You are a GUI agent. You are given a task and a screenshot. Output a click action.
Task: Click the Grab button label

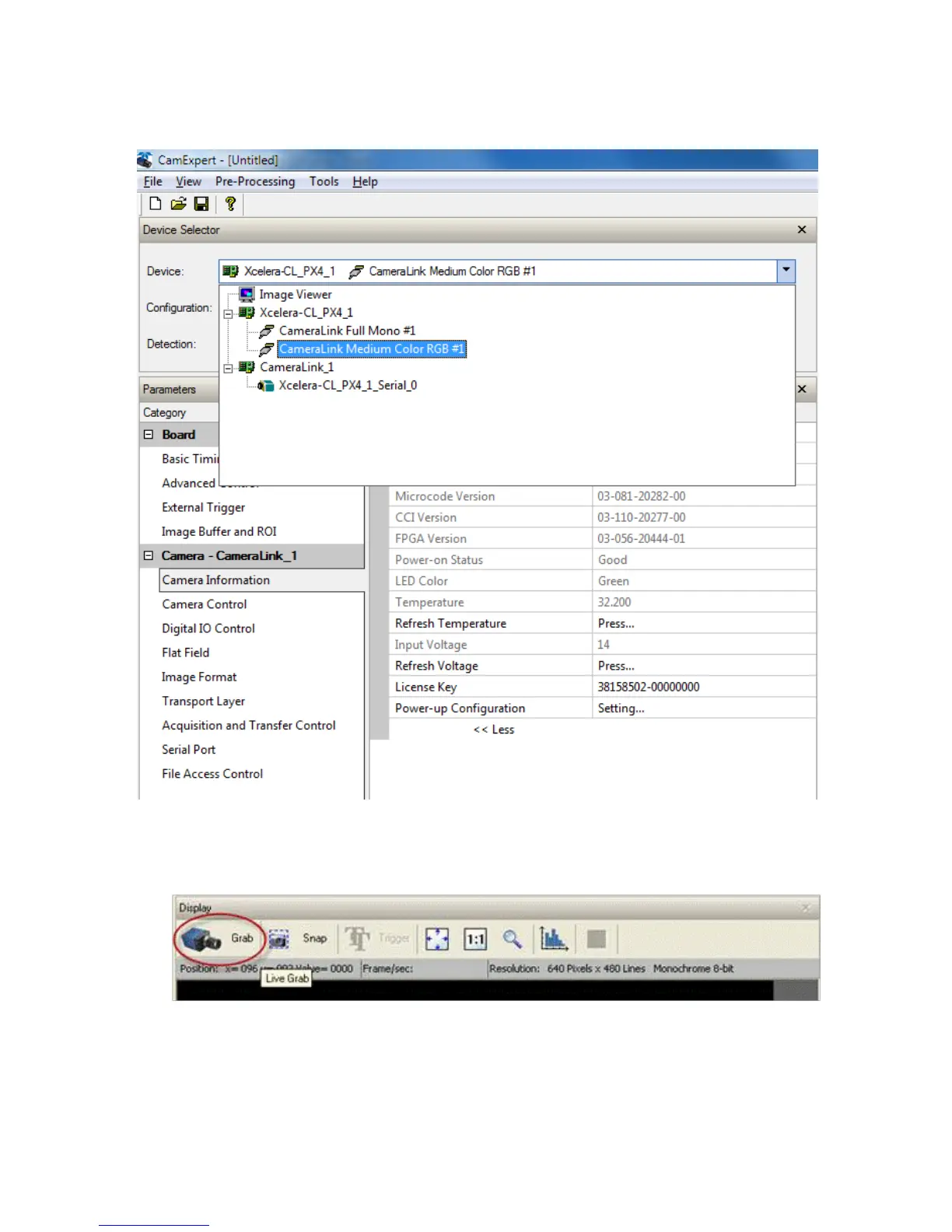pyautogui.click(x=242, y=938)
